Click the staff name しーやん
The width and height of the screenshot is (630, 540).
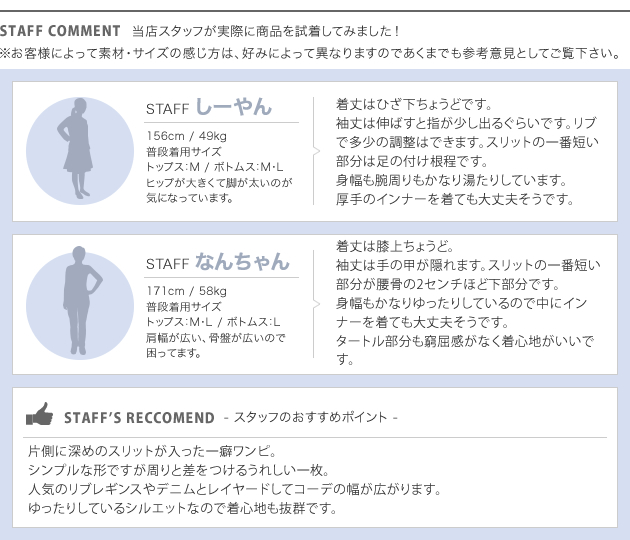click(233, 107)
